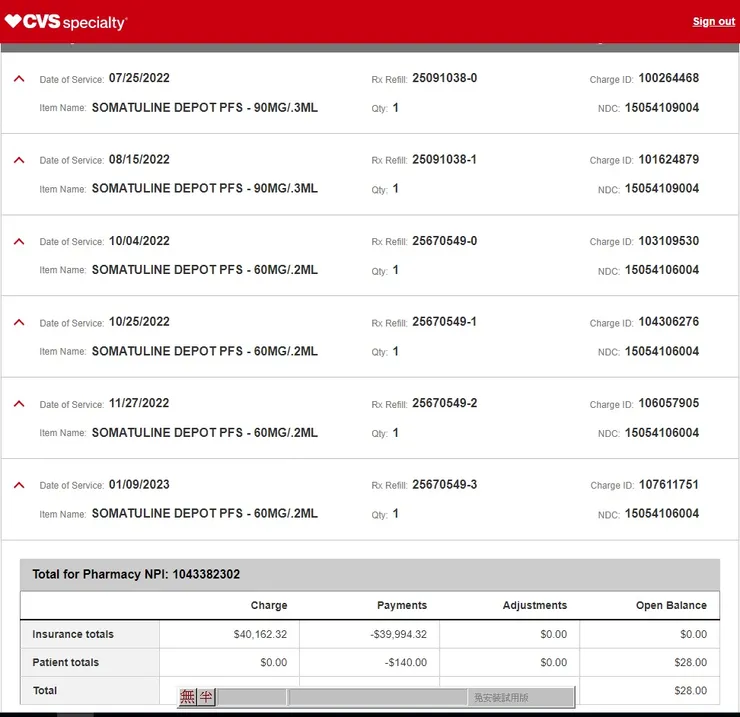The image size is (740, 717).
Task: Select Rx Refill 25091038-0
Action: (x=445, y=78)
